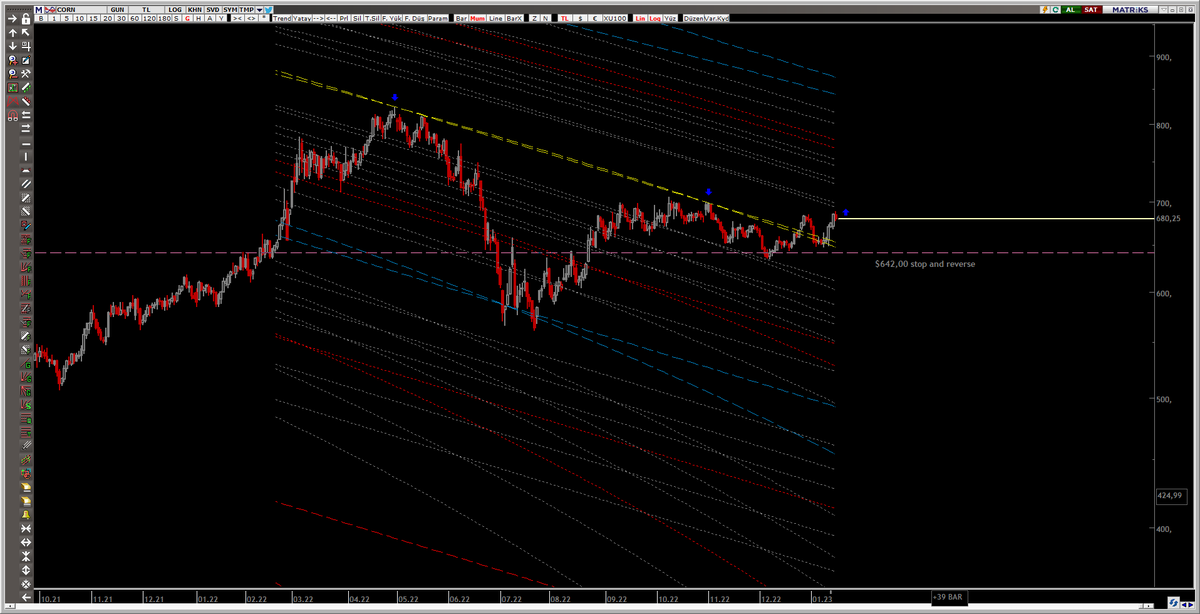Click the Prl parallel button
This screenshot has width=1200, height=614.
tap(343, 19)
